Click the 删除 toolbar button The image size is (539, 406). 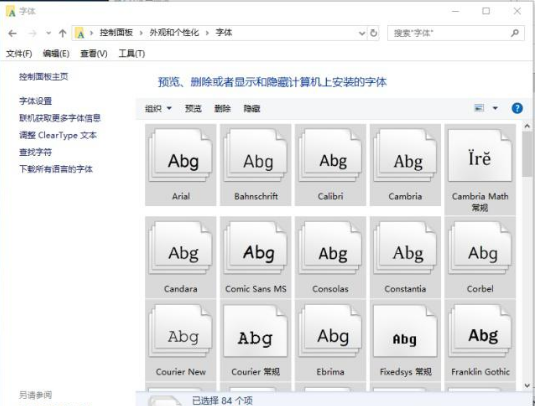pos(222,109)
